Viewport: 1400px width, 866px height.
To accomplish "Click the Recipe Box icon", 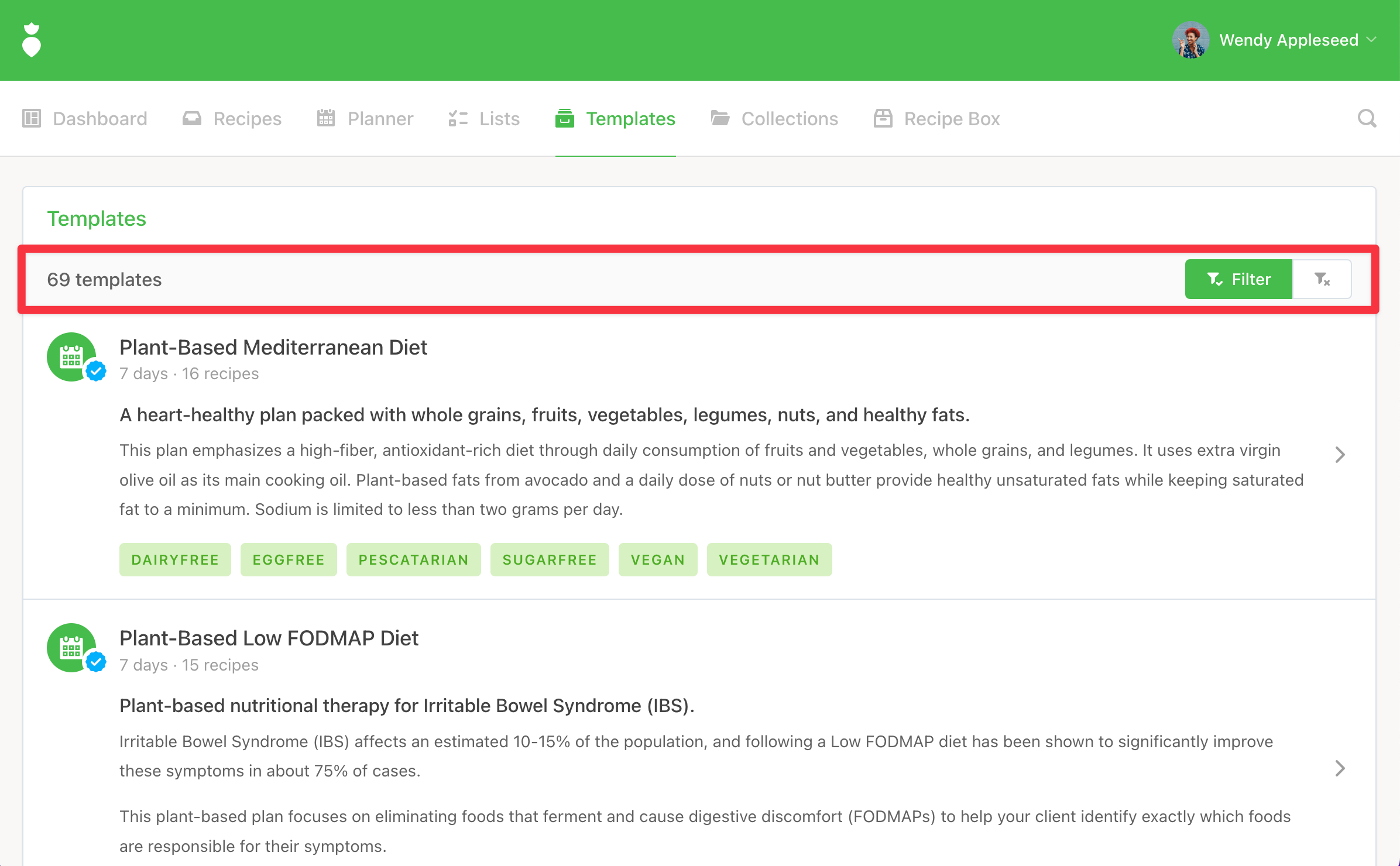I will (883, 119).
